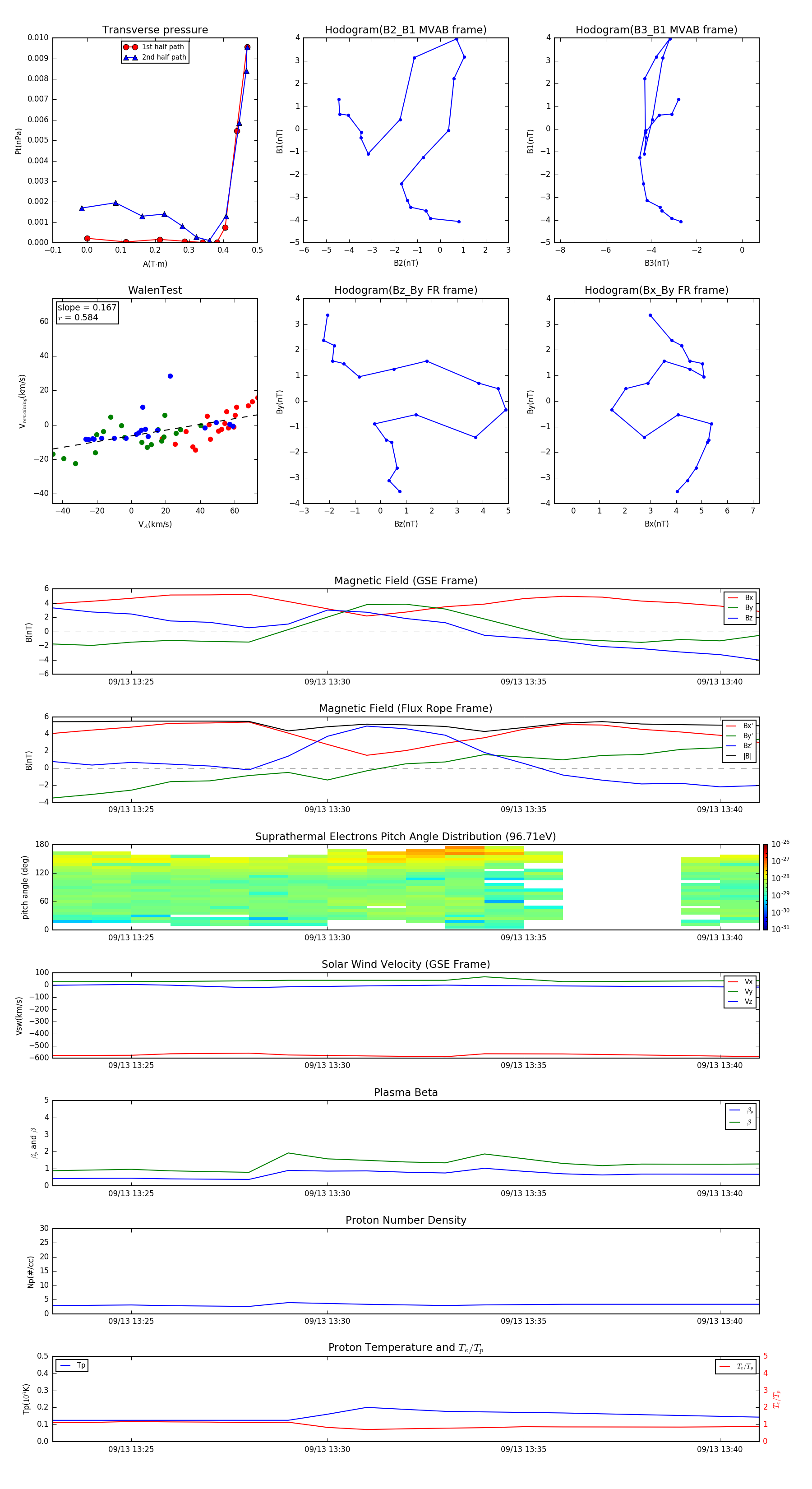Viewport: 812px width, 1489px height.
Task: Click the A(T·m) x-axis label
Action: [x=155, y=264]
